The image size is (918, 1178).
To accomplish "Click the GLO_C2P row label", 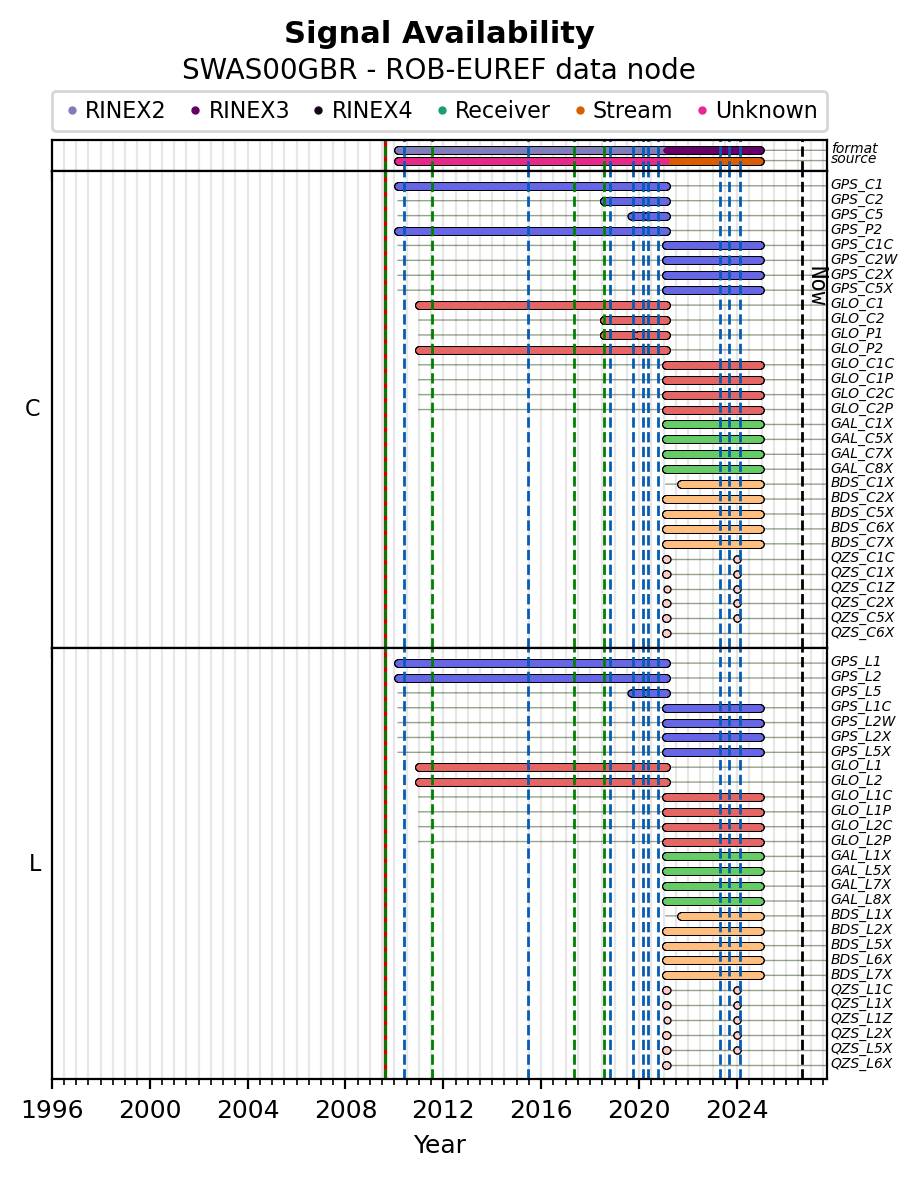I will (862, 408).
